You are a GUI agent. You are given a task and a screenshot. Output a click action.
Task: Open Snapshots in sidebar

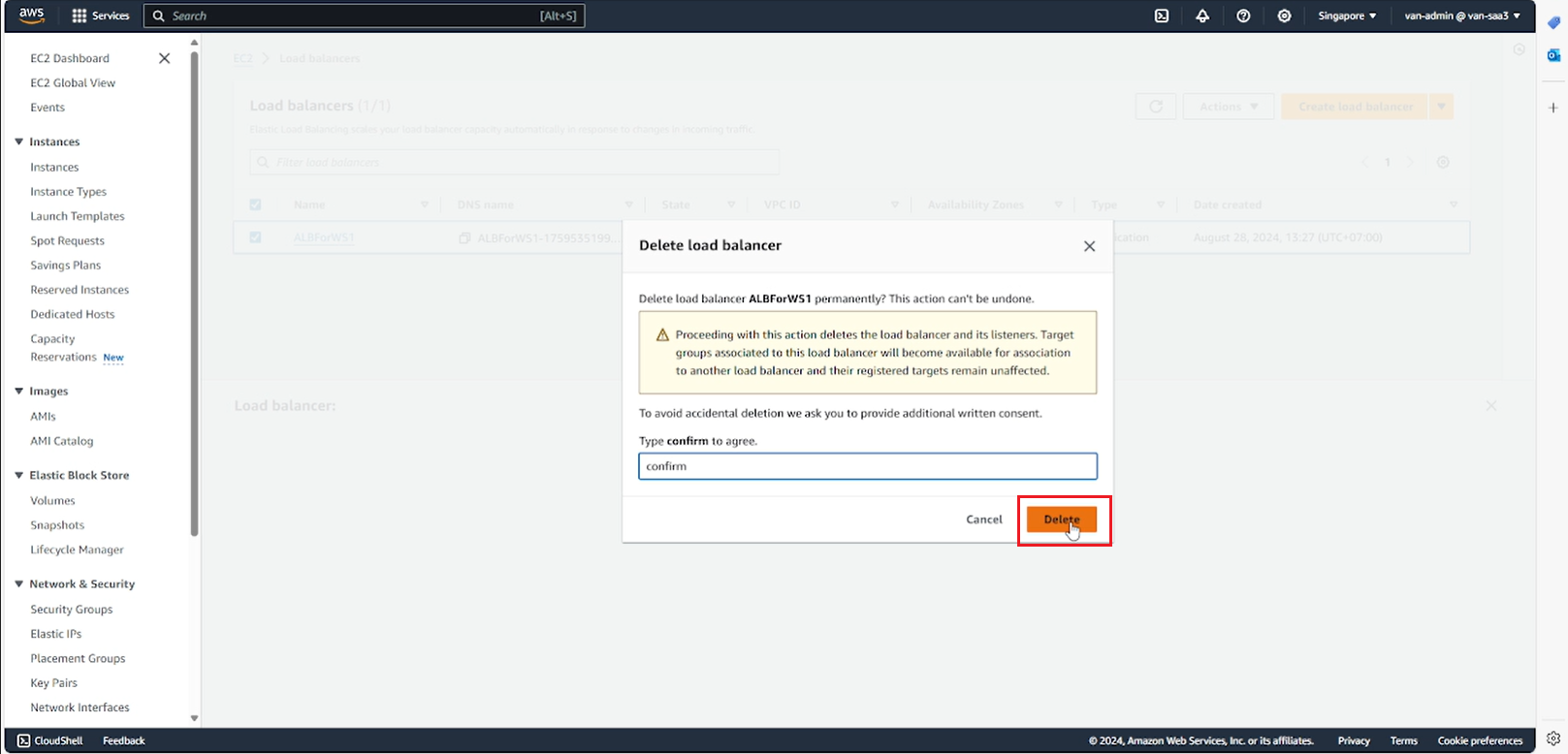tap(57, 525)
